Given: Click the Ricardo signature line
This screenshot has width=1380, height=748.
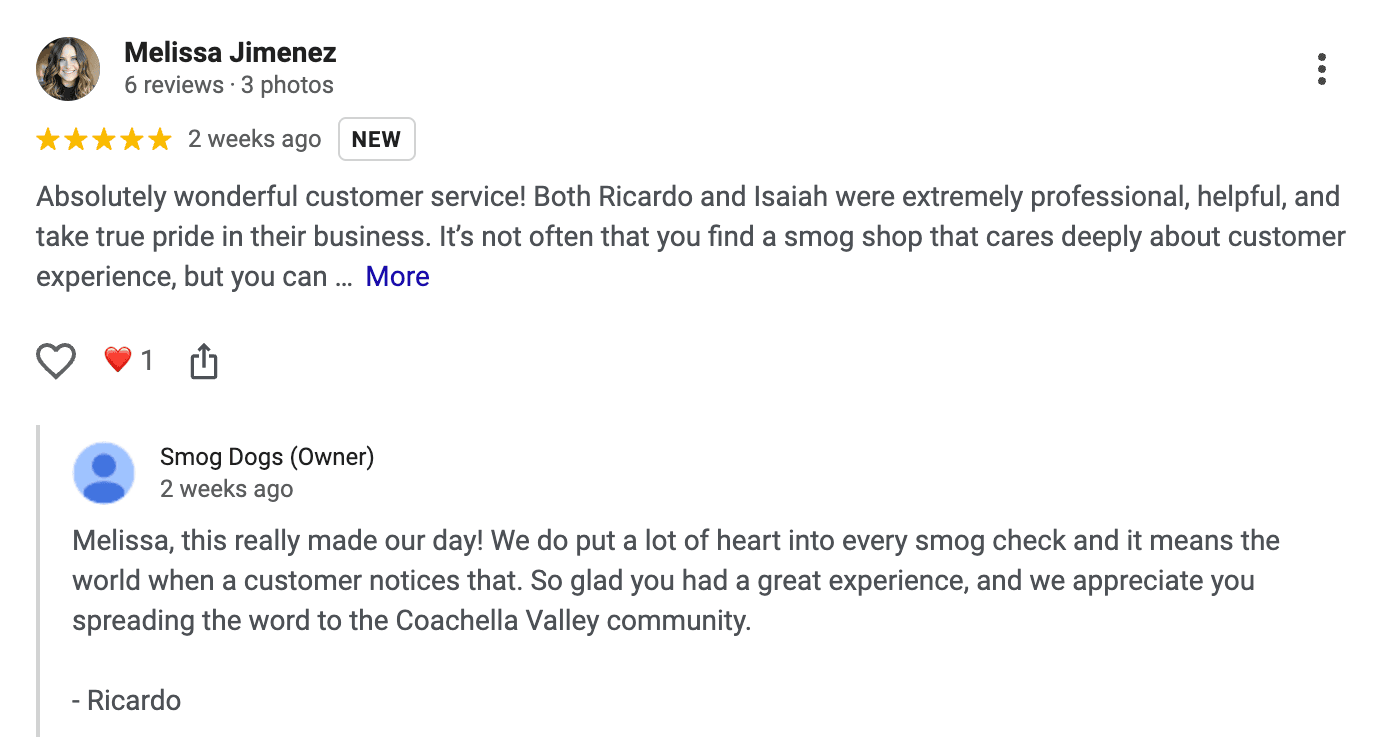Looking at the screenshot, I should click(126, 700).
